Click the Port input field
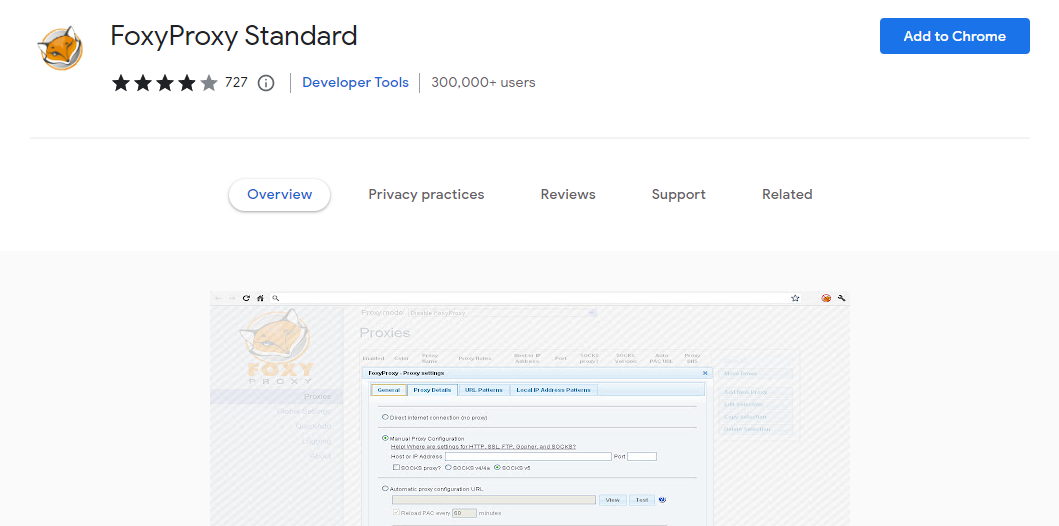 pos(642,456)
